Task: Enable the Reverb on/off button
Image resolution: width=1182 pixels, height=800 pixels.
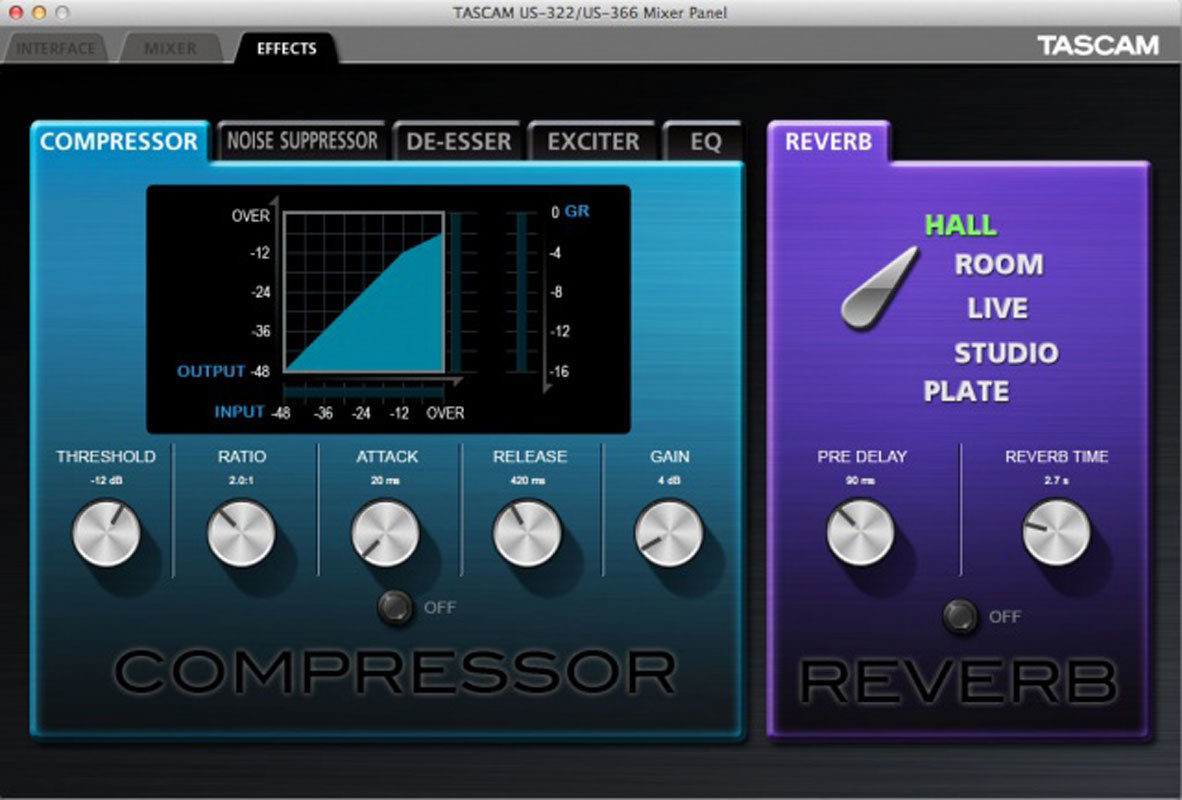Action: (961, 617)
